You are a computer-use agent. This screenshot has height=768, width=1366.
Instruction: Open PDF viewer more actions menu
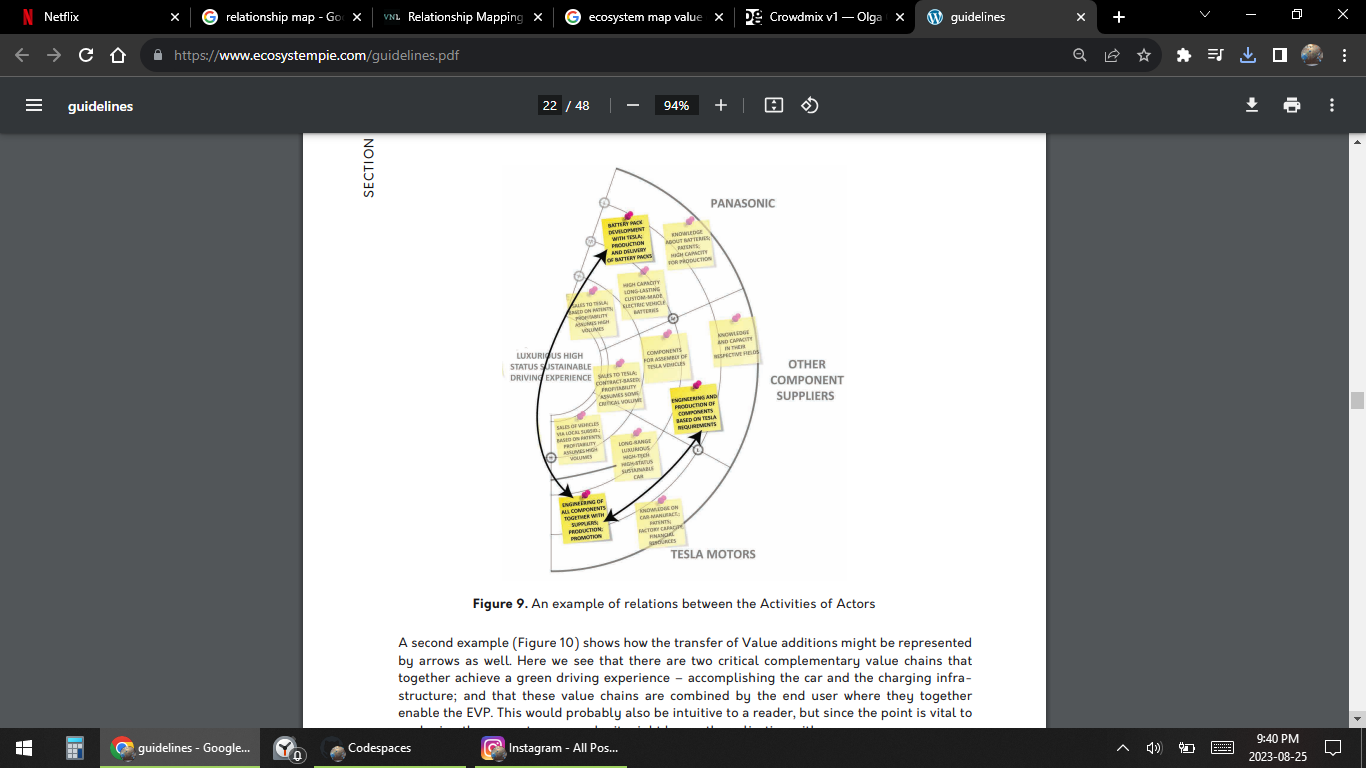(x=1331, y=105)
